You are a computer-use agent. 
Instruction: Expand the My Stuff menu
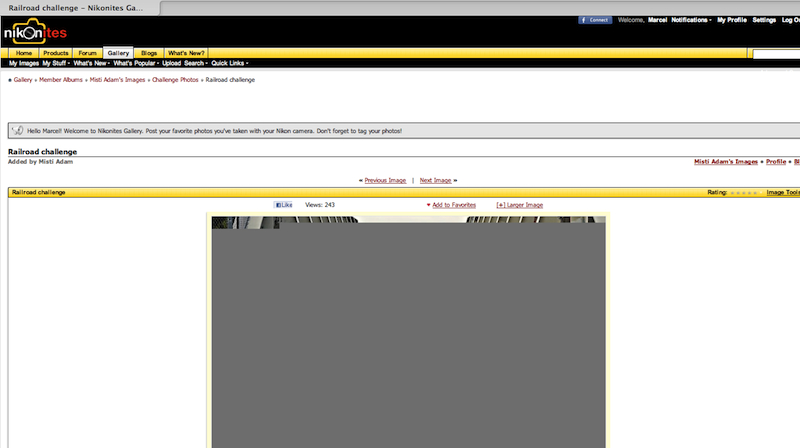point(55,63)
